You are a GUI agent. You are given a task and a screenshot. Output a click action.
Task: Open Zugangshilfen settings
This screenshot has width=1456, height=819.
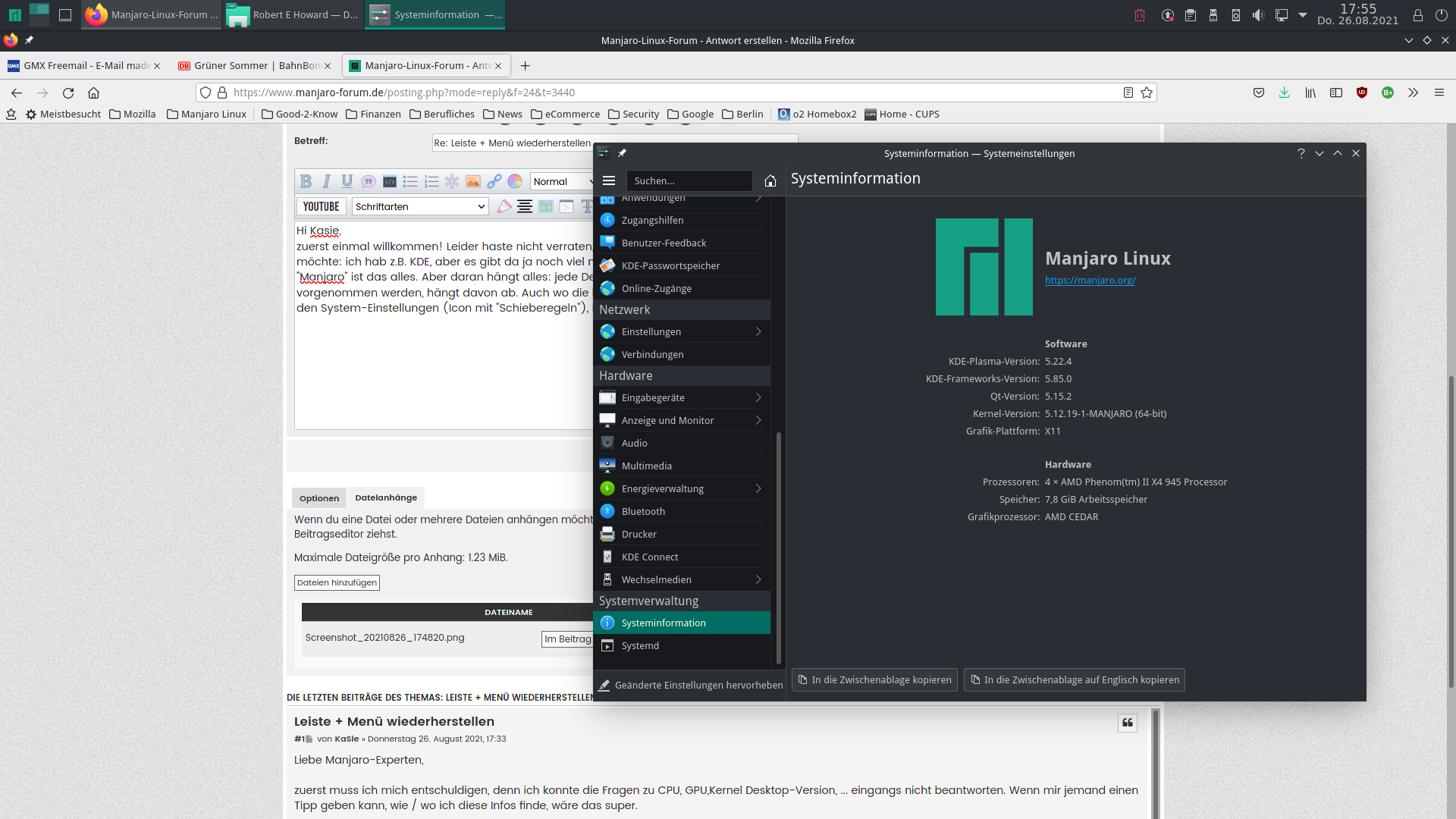click(682, 220)
